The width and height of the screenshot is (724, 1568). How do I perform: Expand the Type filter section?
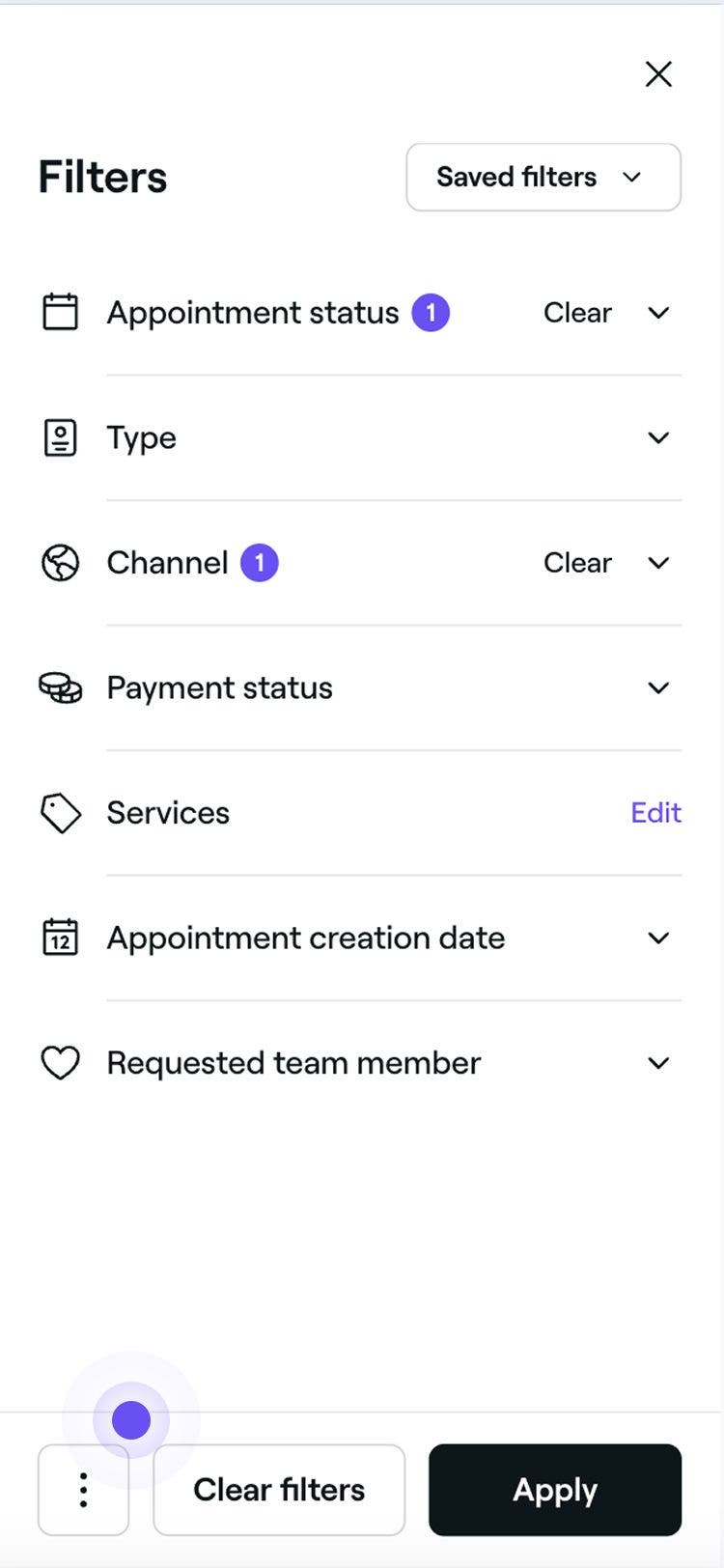pyautogui.click(x=658, y=437)
